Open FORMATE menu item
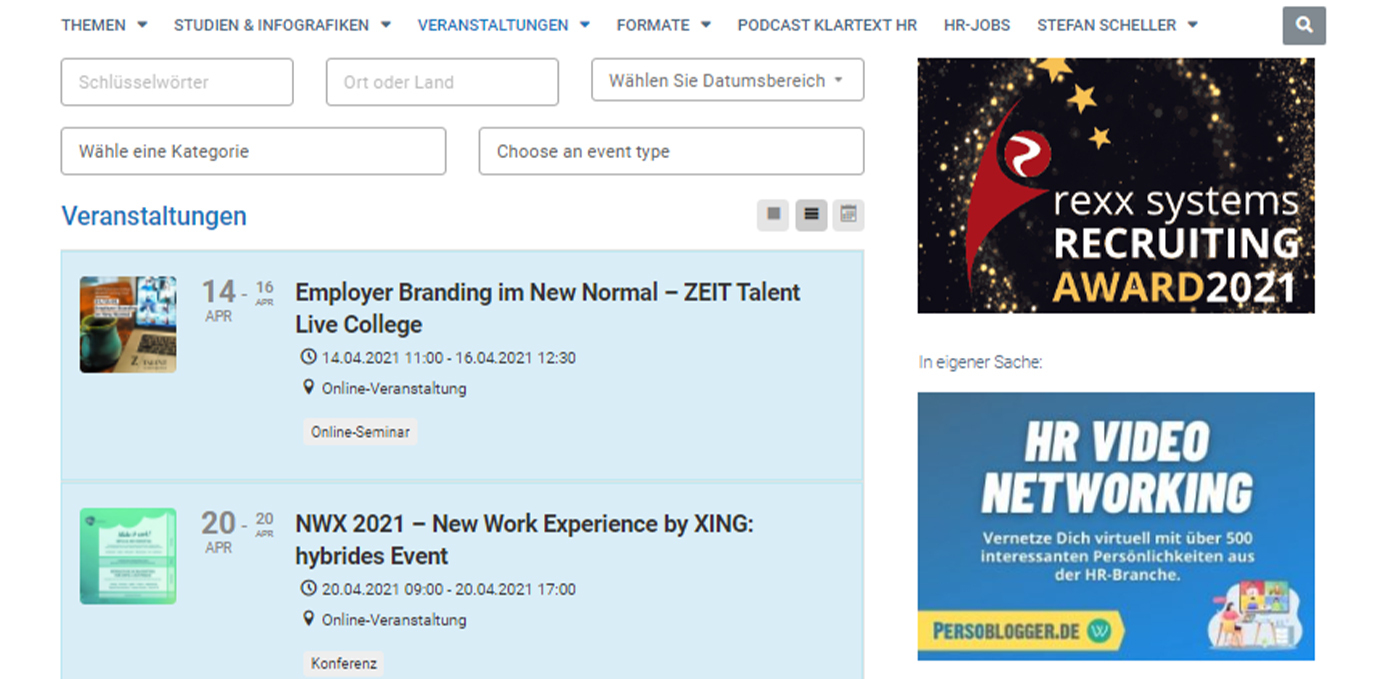The height and width of the screenshot is (679, 1396). (x=653, y=25)
